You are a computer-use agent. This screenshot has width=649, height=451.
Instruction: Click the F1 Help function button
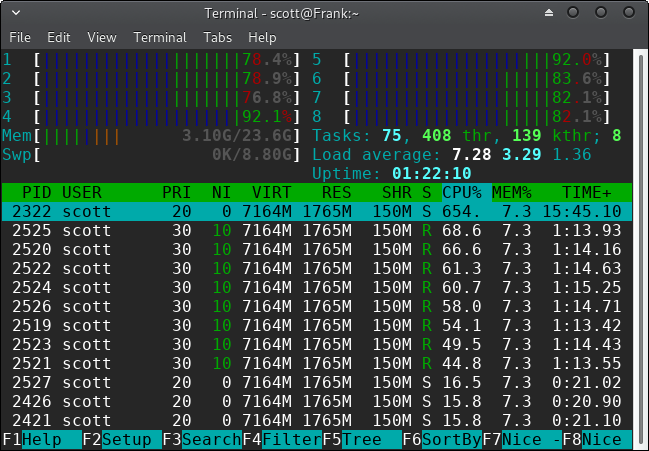(42, 439)
